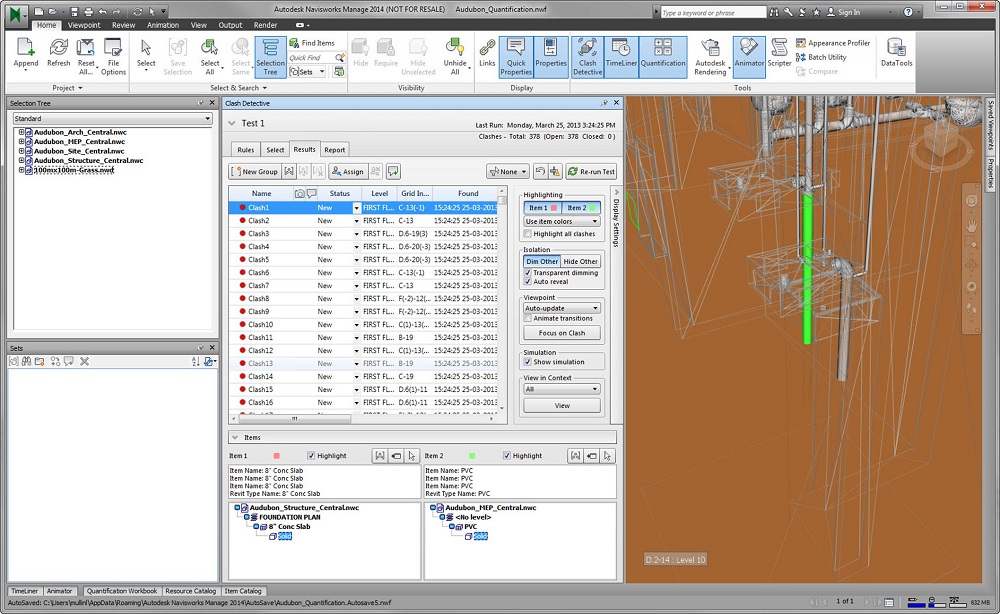Click the add comment icon beside Assign
Image resolution: width=1000 pixels, height=614 pixels.
(x=393, y=172)
